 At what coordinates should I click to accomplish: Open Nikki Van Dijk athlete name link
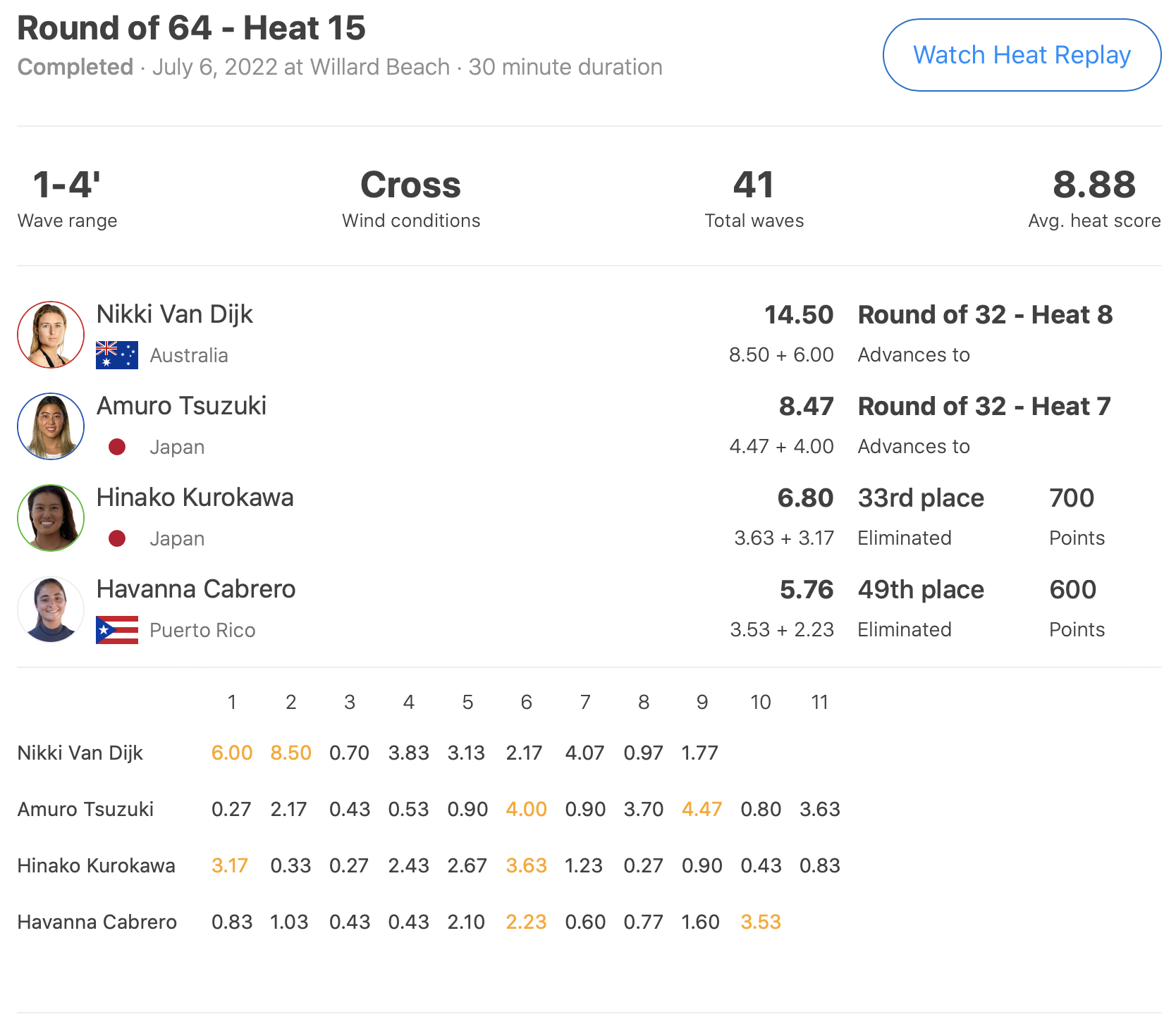point(174,314)
